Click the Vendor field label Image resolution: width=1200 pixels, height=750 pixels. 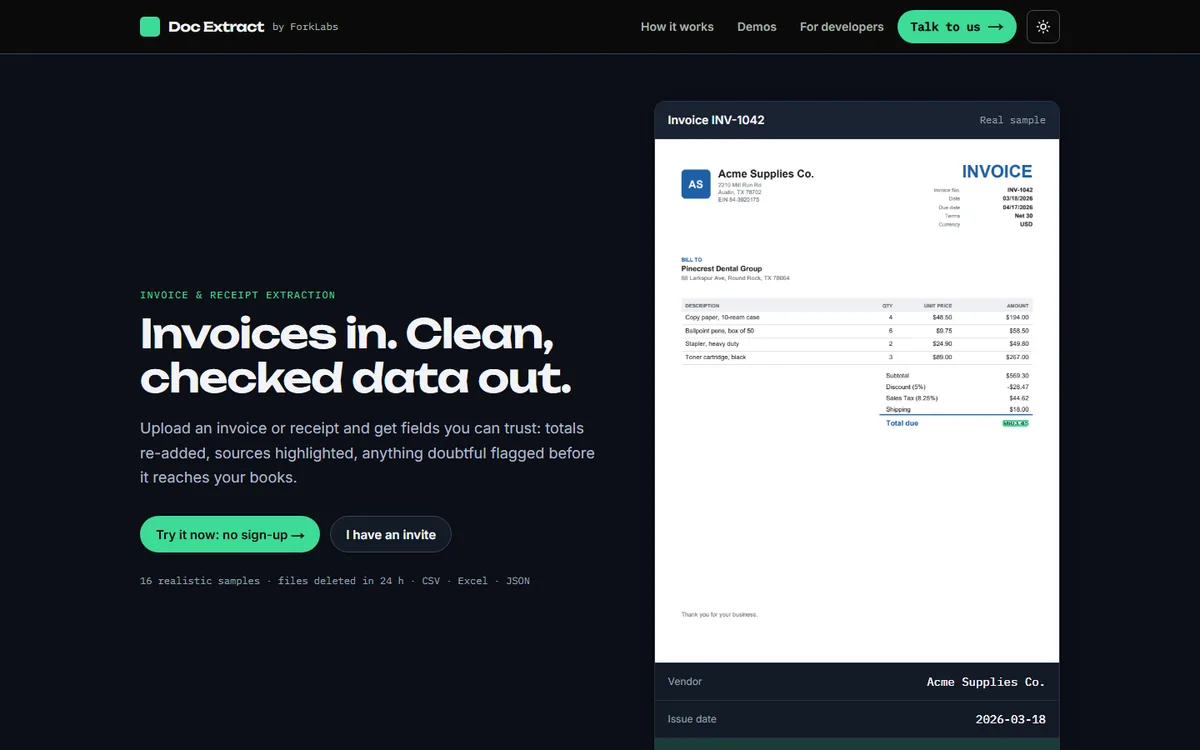click(x=685, y=682)
